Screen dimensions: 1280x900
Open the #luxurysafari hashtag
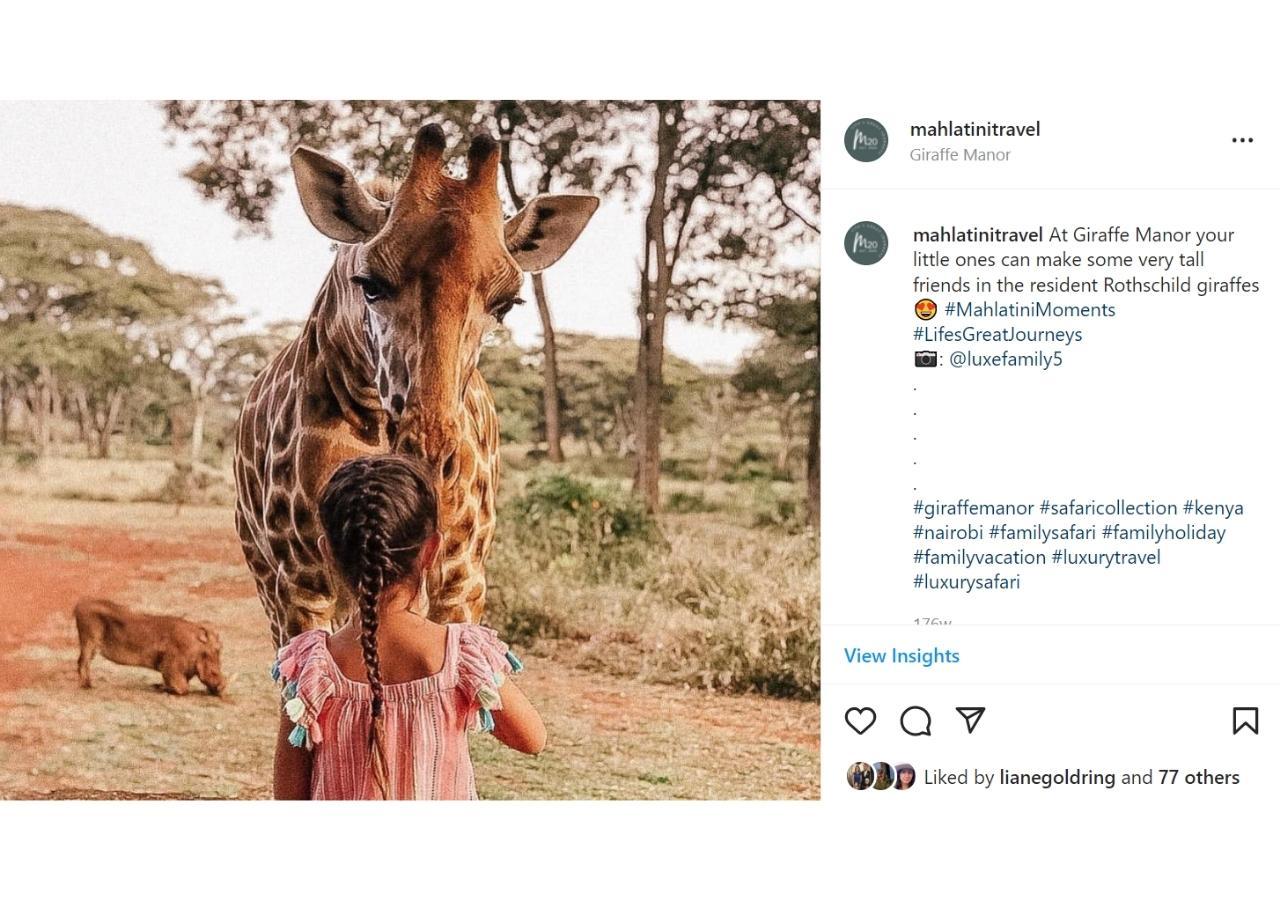[966, 582]
